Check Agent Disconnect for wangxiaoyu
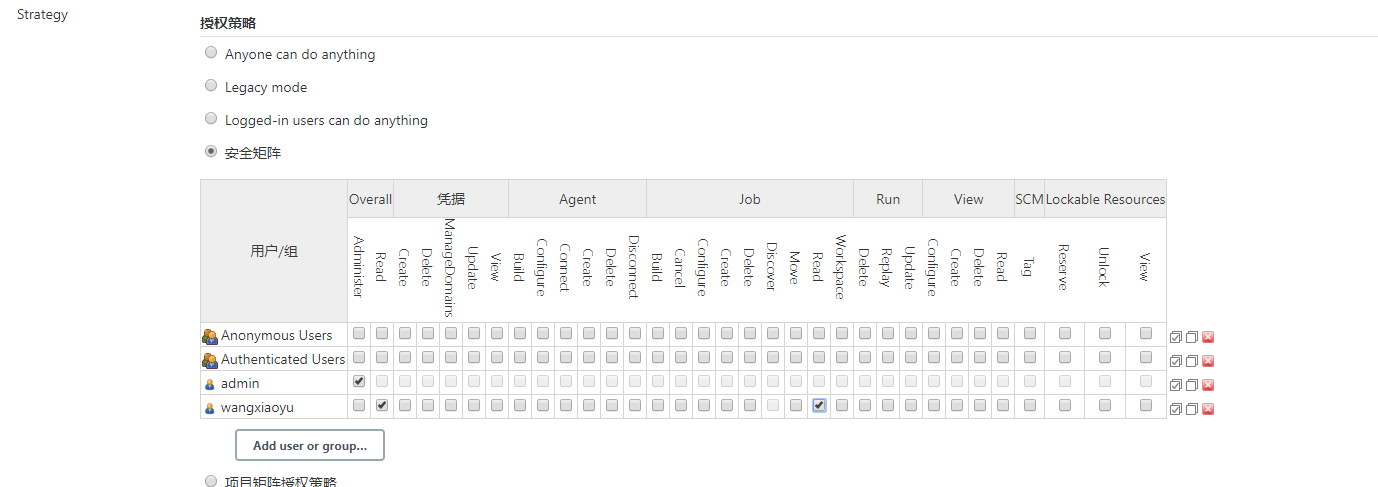 click(635, 405)
